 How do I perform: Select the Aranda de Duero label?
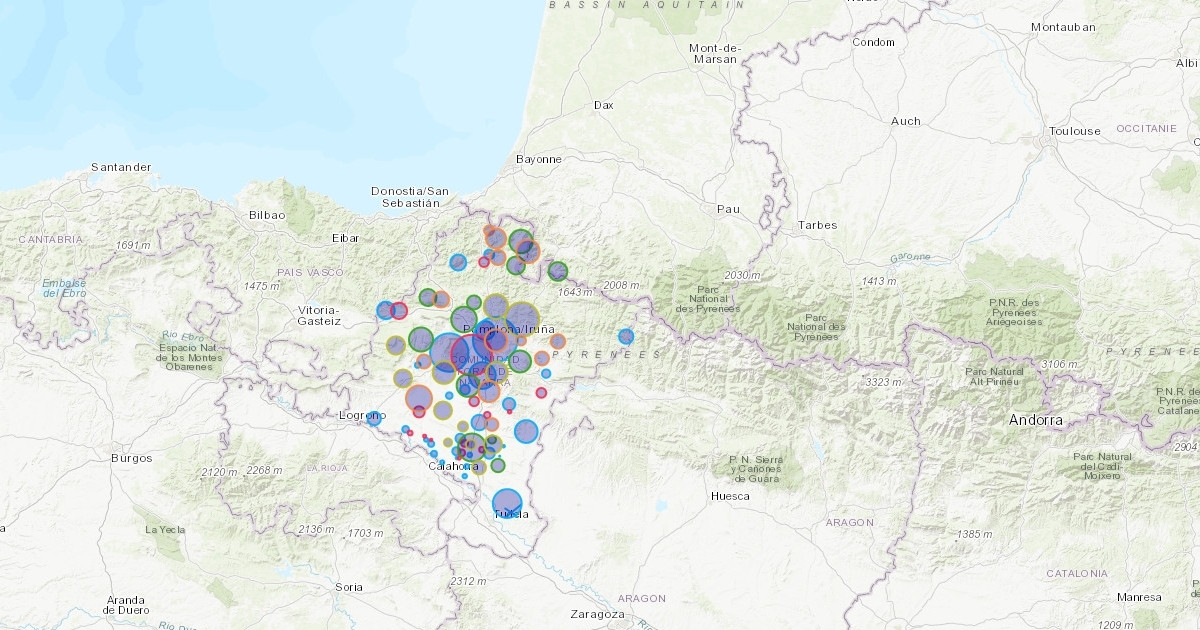tap(127, 604)
